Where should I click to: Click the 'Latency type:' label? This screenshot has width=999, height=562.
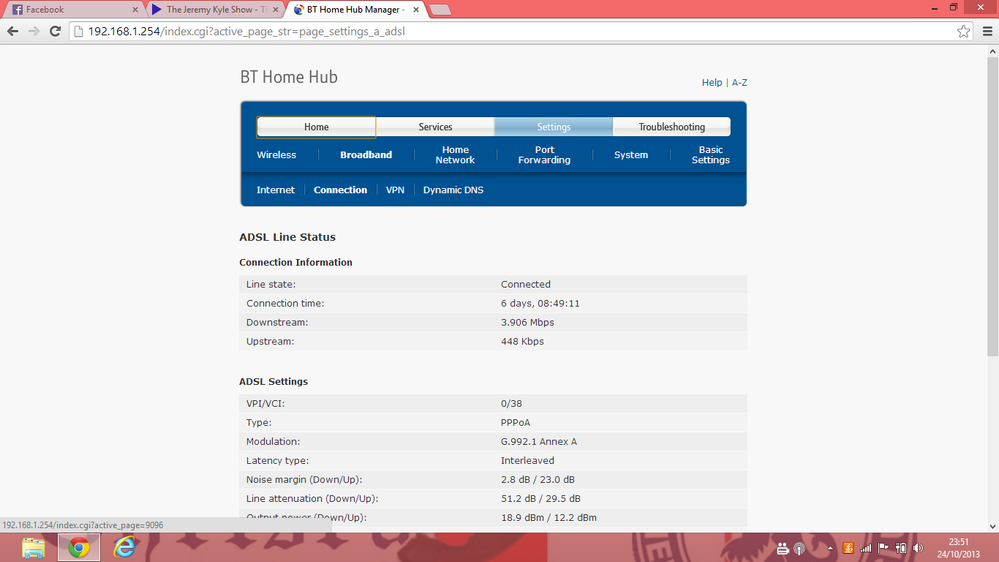click(277, 461)
